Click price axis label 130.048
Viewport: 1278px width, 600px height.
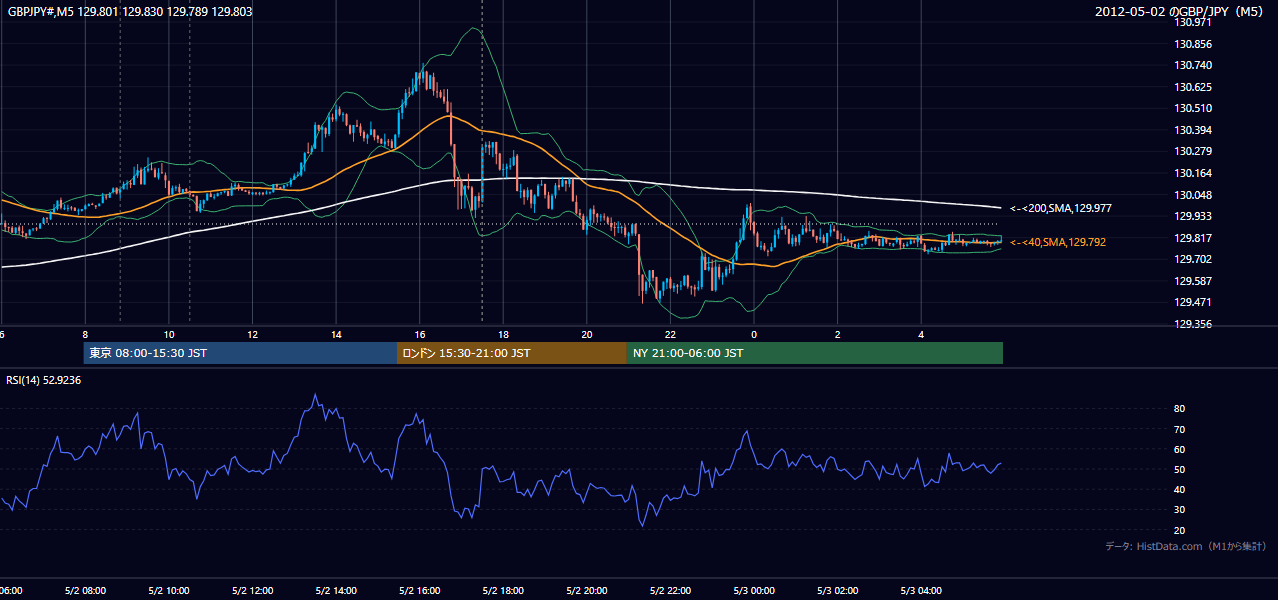[1194, 195]
